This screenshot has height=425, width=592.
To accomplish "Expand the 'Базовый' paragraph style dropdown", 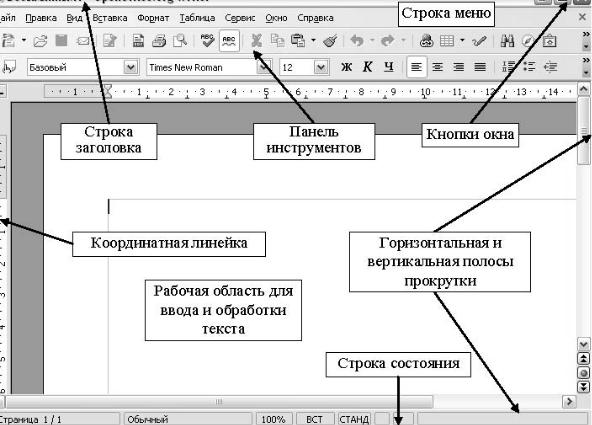I will tap(130, 68).
